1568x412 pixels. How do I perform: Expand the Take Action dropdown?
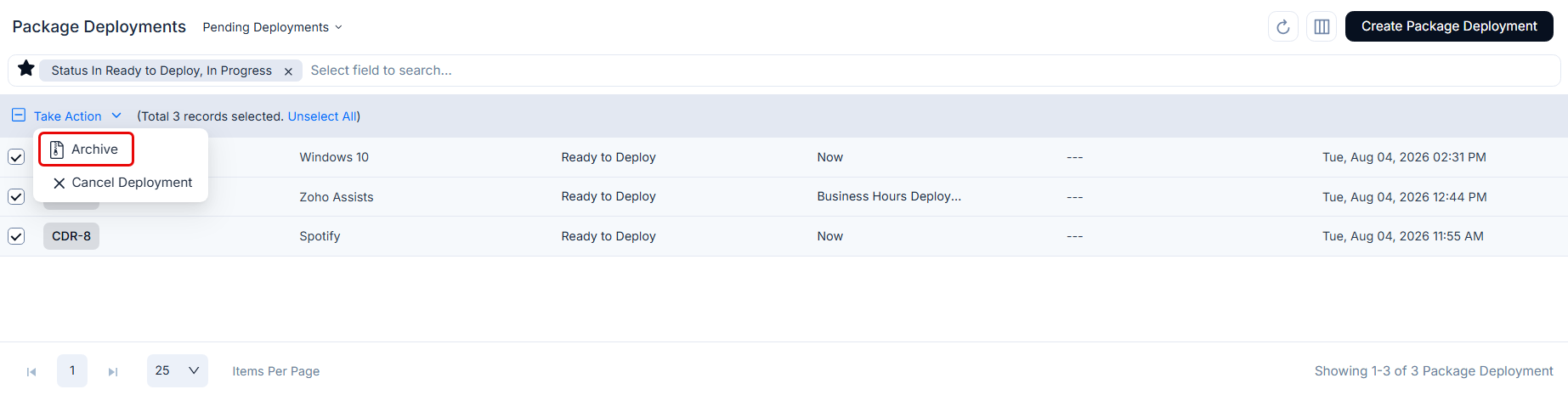point(77,116)
